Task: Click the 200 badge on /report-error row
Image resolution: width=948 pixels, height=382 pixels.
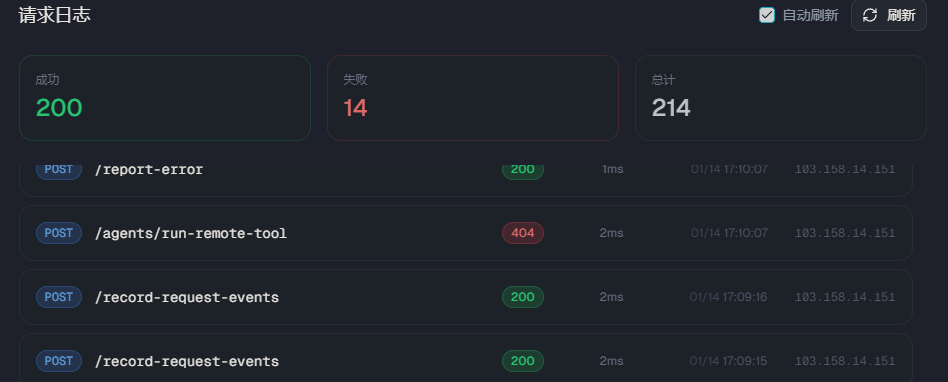Action: (x=522, y=171)
